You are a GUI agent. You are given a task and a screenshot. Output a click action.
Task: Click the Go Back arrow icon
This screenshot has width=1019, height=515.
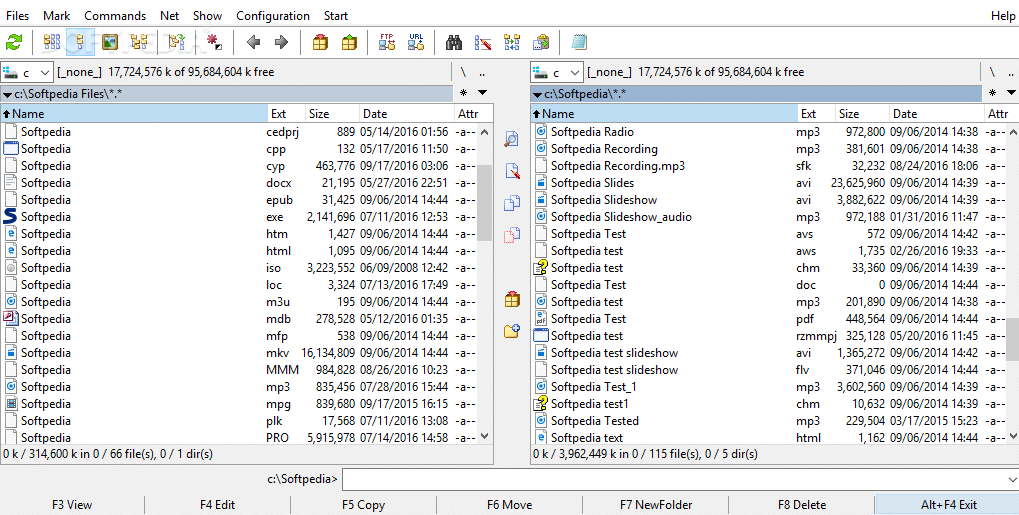click(253, 42)
